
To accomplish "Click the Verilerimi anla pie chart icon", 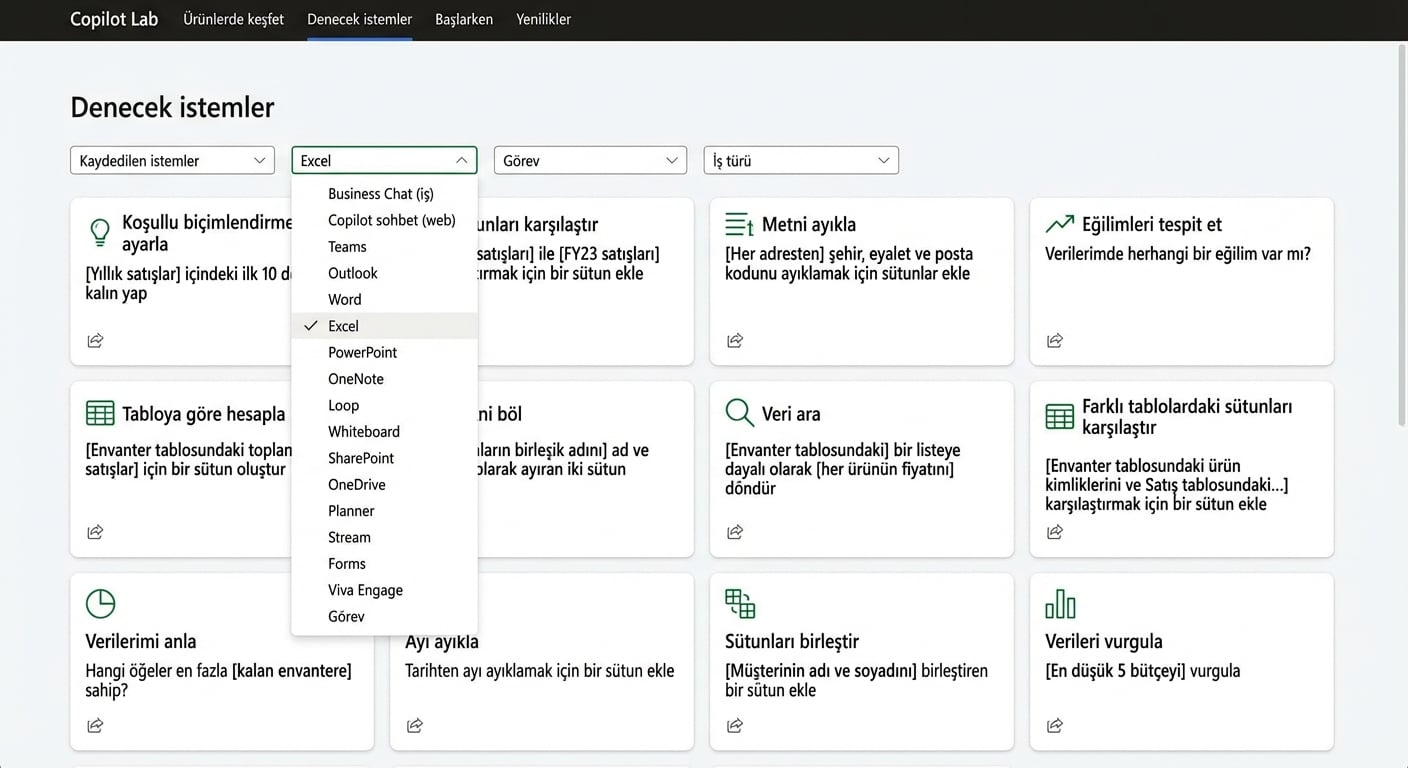I will [x=100, y=604].
